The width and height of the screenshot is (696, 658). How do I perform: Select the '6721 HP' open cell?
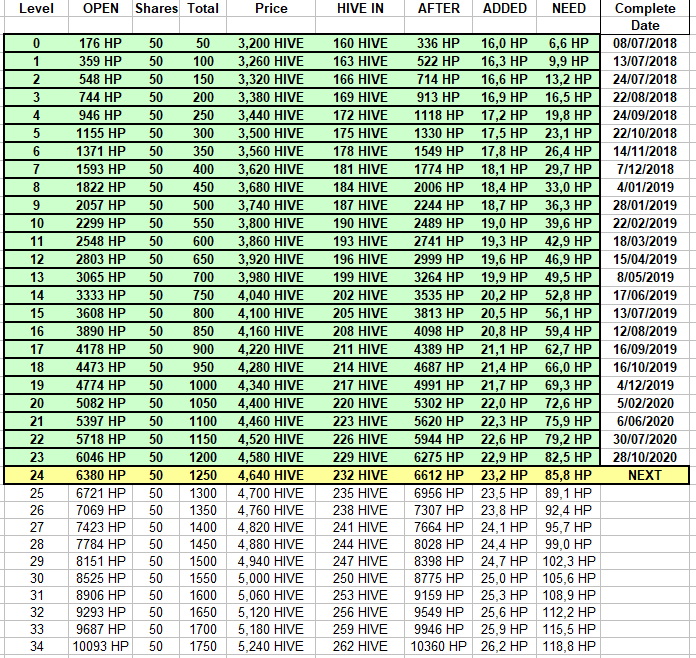click(x=101, y=493)
